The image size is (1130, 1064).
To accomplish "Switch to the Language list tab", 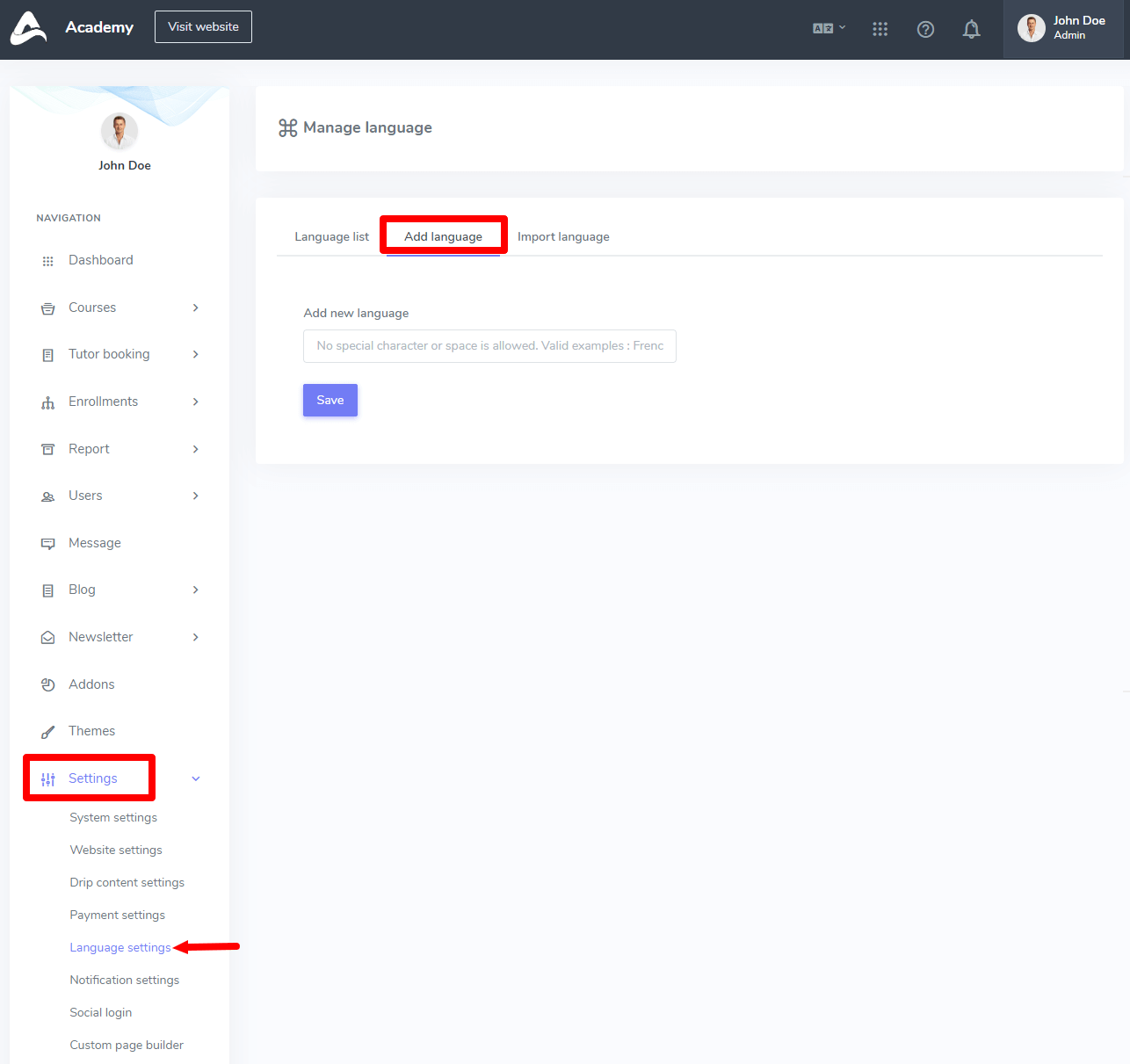I will click(x=331, y=236).
